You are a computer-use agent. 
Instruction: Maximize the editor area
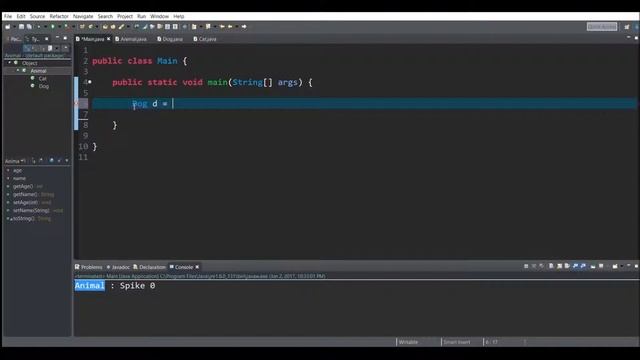636,38
